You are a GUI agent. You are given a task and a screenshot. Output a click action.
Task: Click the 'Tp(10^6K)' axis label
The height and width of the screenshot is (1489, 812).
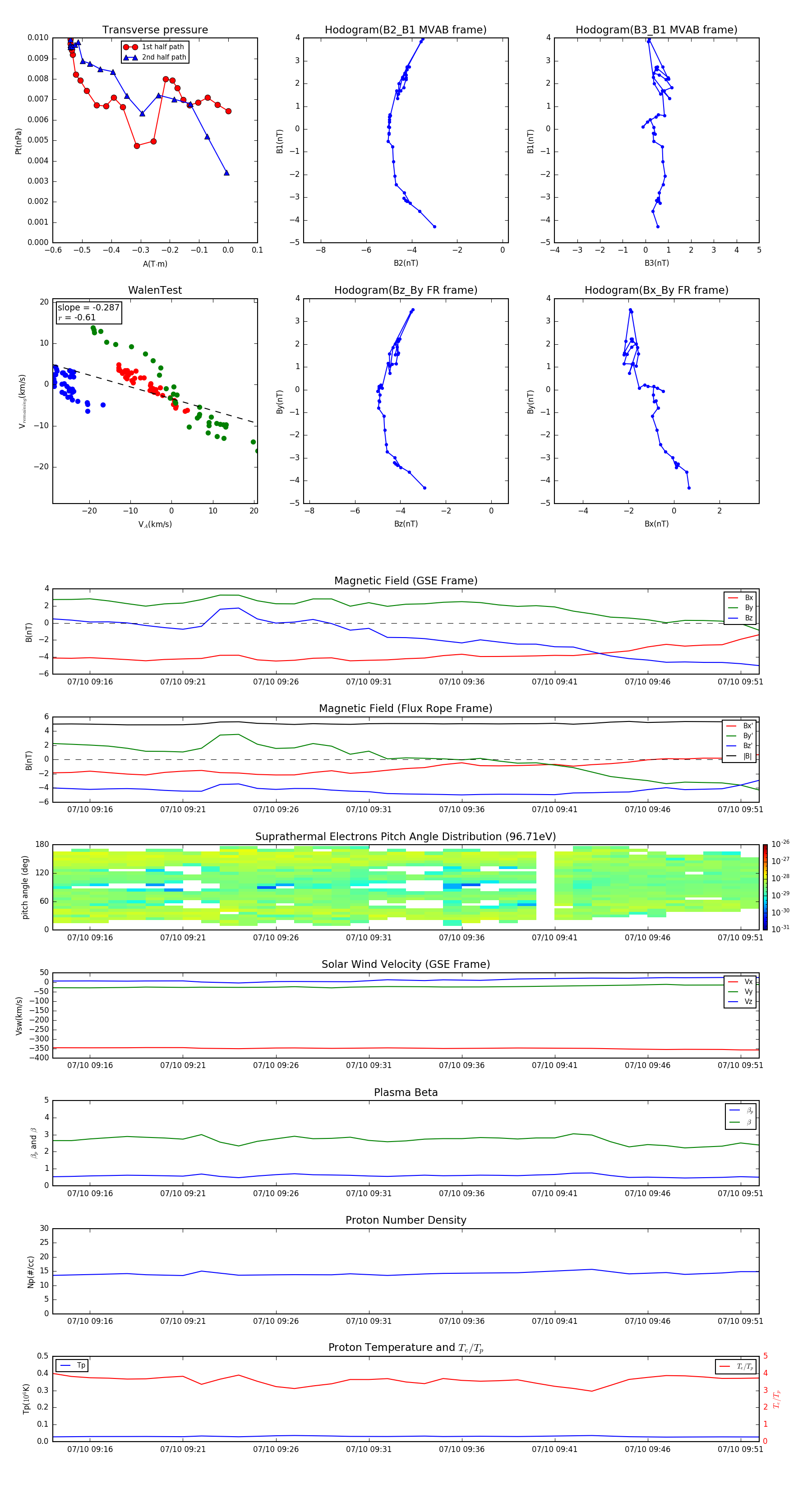point(26,1399)
